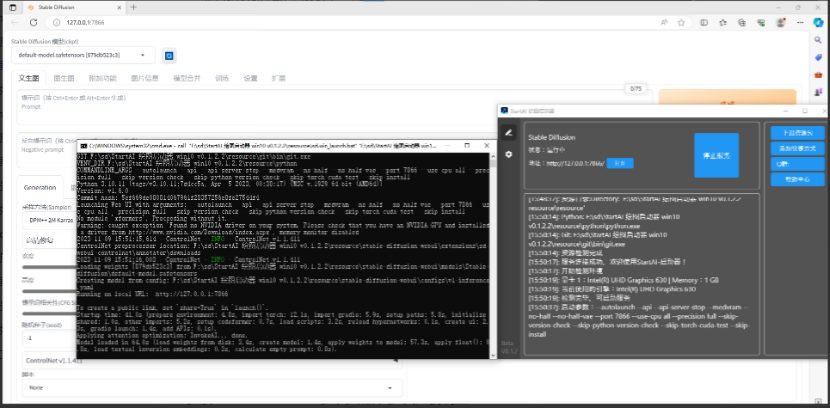Switch to the 图生图 tab
Image resolution: width=830 pixels, height=408 pixels.
point(64,78)
